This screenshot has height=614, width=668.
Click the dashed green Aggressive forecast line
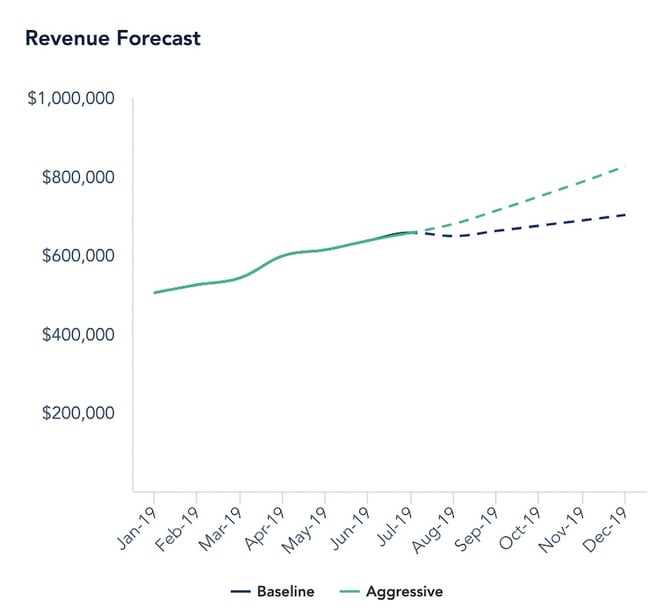(x=540, y=197)
